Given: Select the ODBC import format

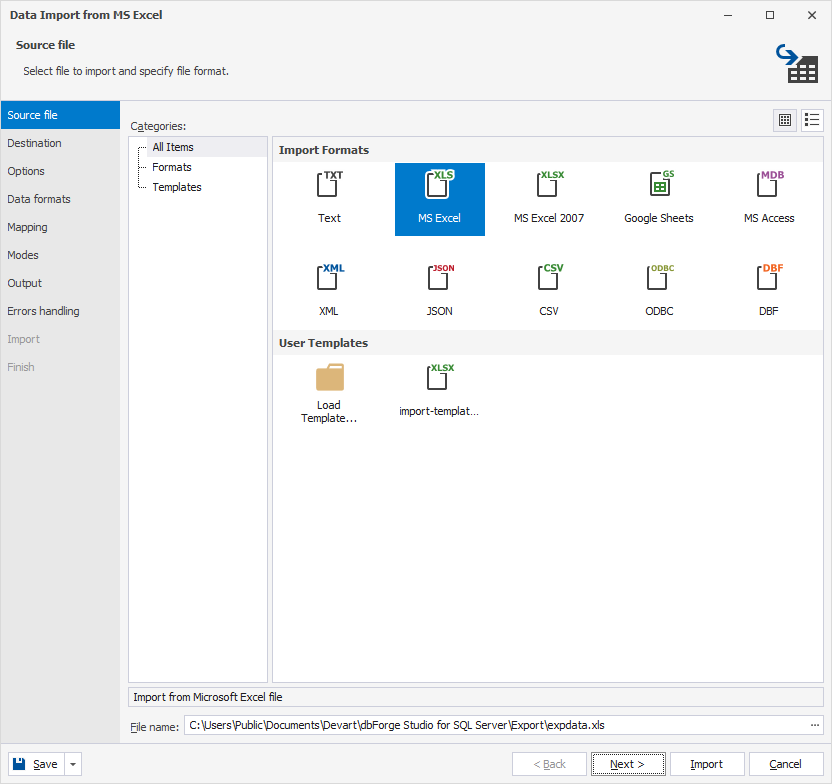Looking at the screenshot, I should pyautogui.click(x=659, y=291).
